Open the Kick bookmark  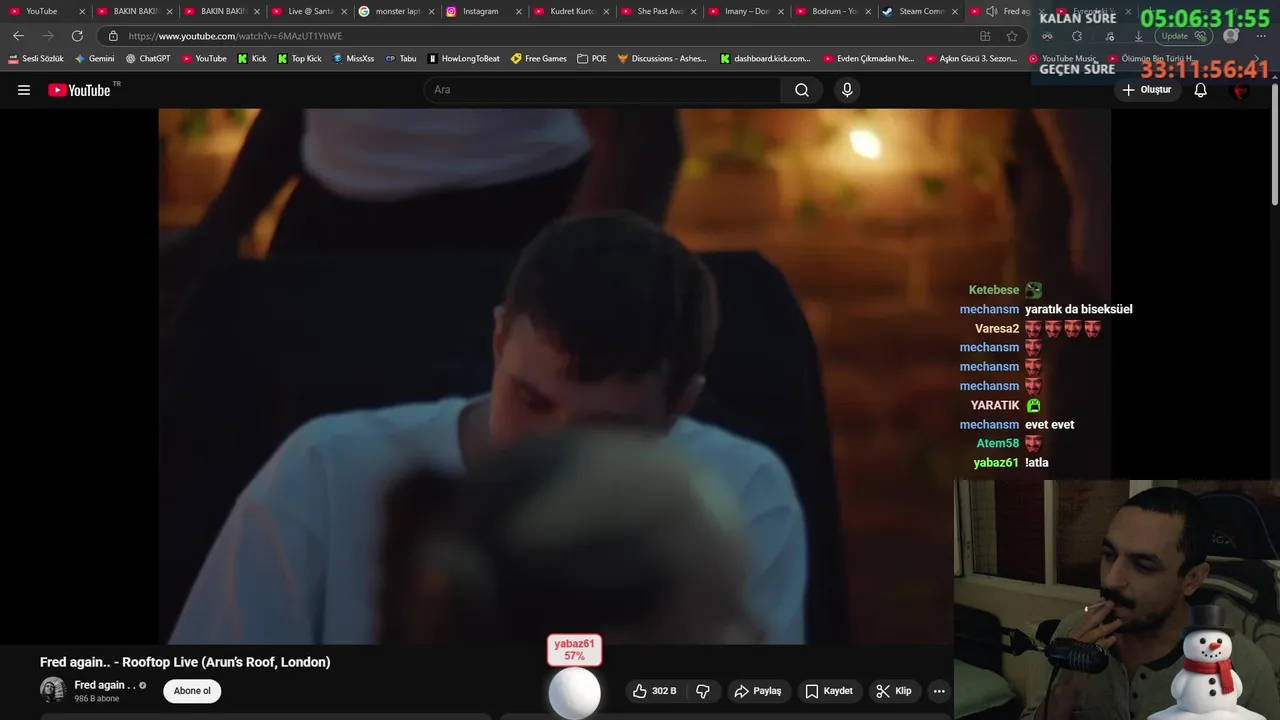[251, 59]
